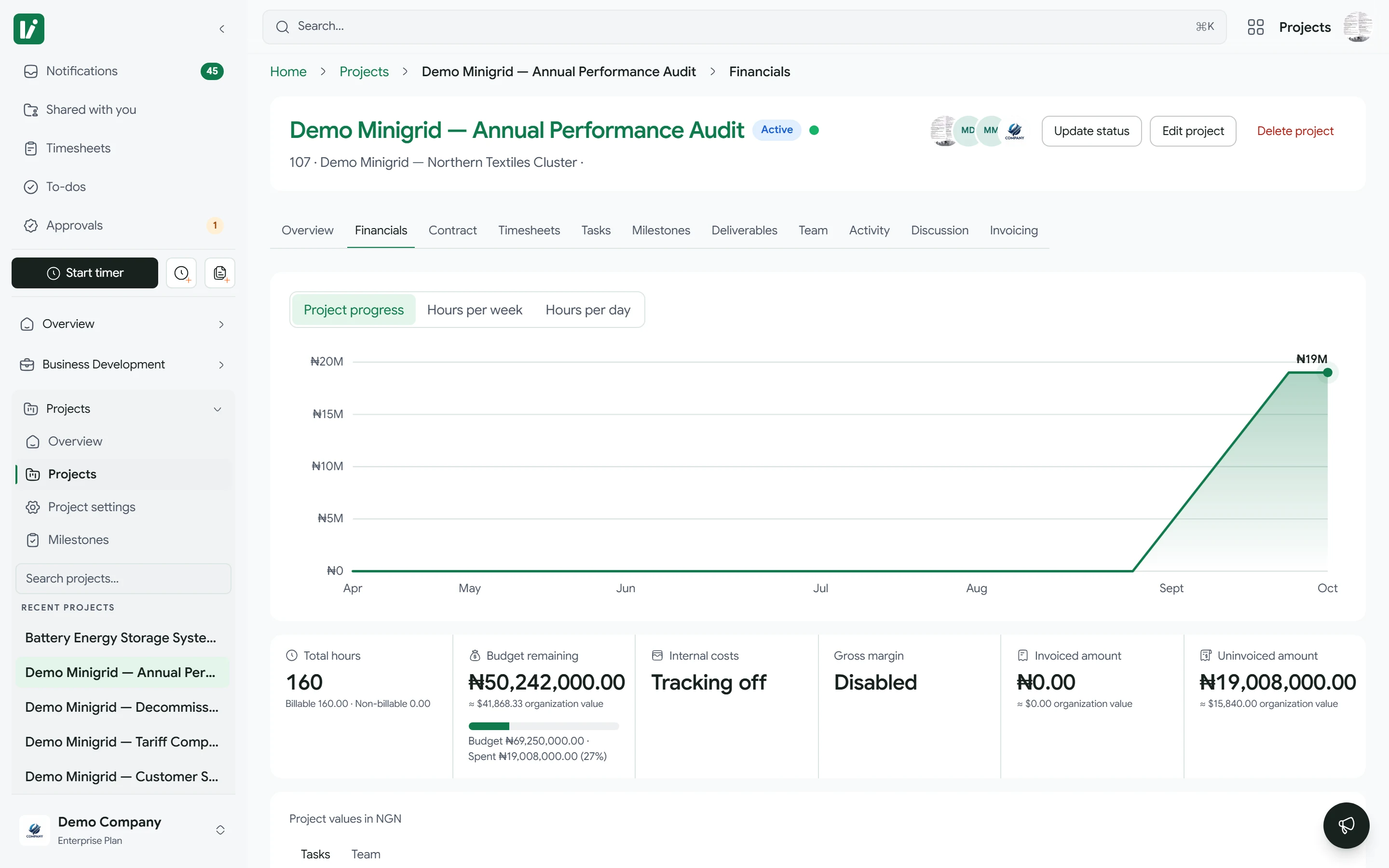Go to Home via breadcrumb
Viewport: 1389px width, 868px height.
click(x=288, y=72)
